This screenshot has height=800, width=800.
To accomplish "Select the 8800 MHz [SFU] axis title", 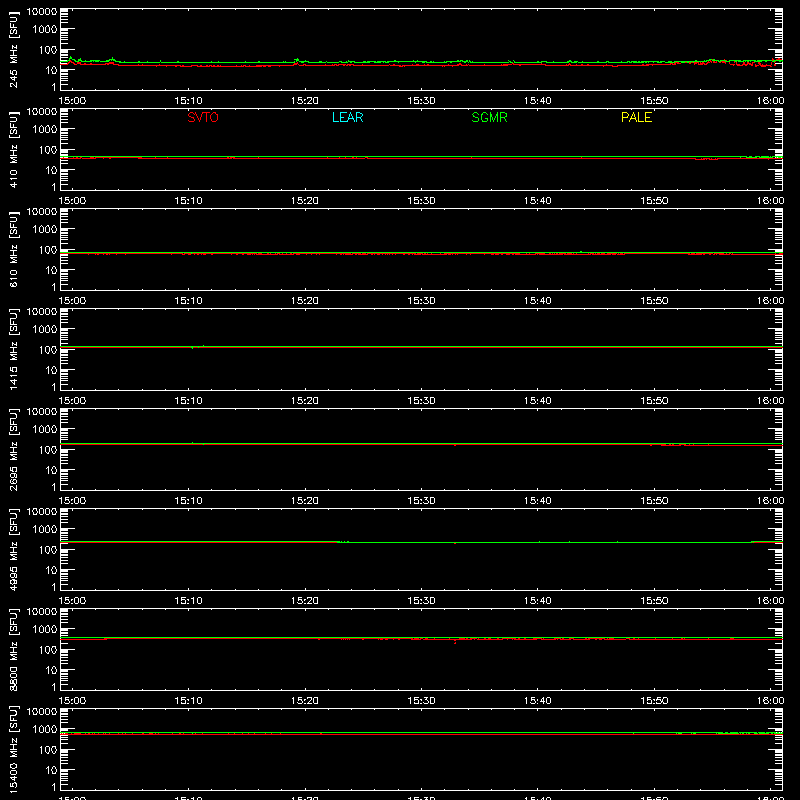I will [13, 649].
